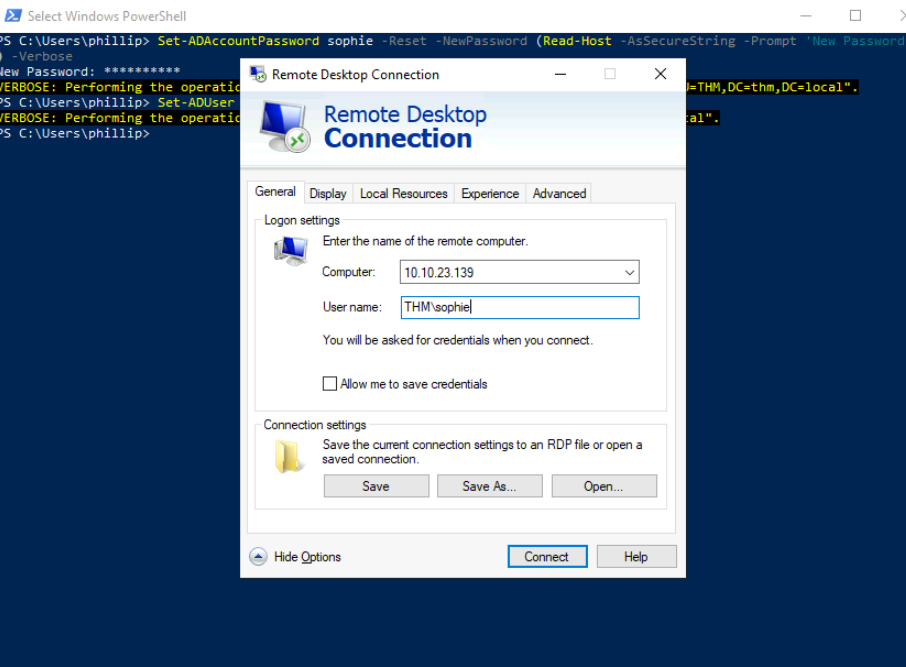Click 'New Password: **********' line in PowerShell
Screen dimensions: 906x667
[90, 72]
